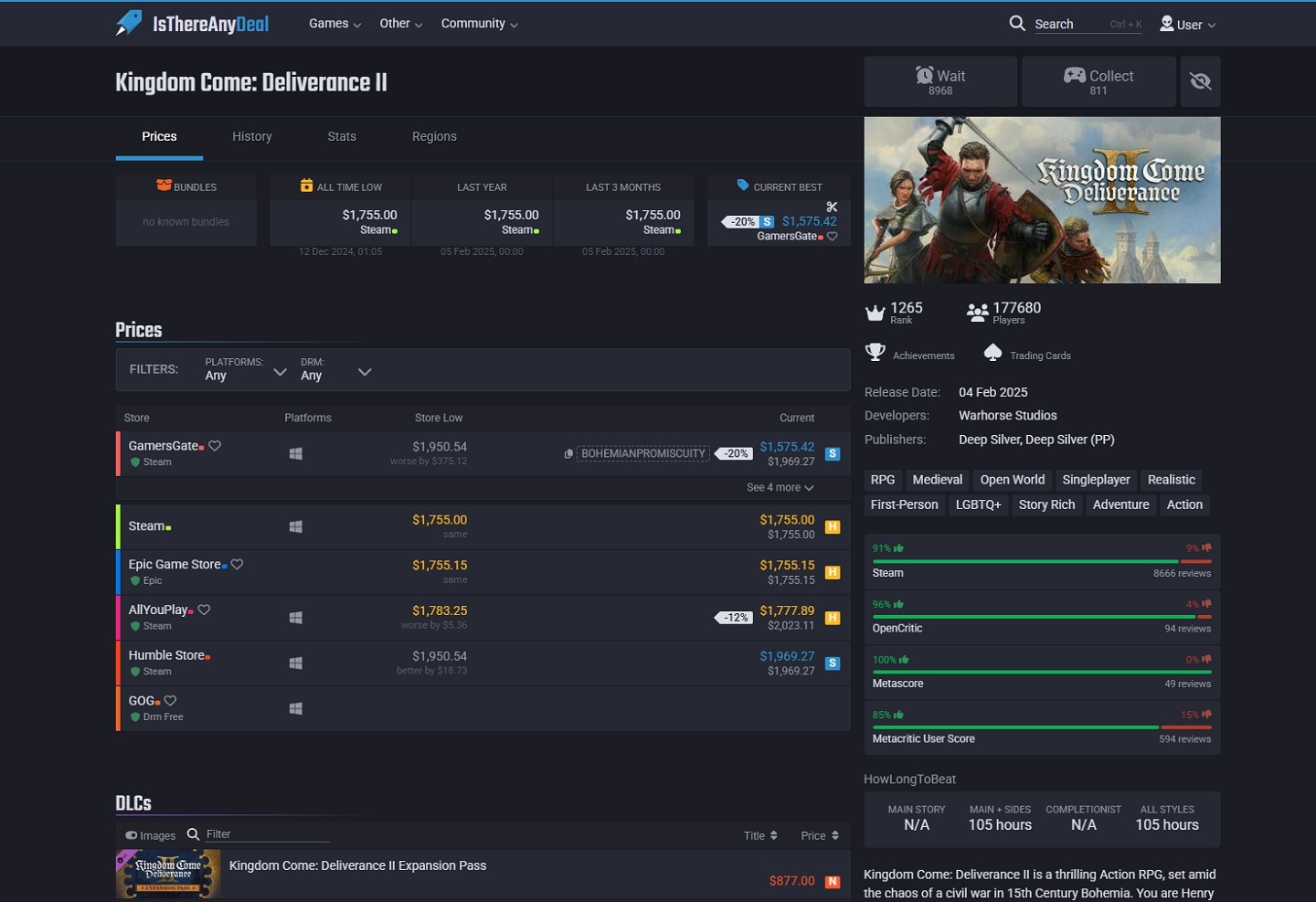Click the scissors voucher icon in Current Best

pos(832,207)
